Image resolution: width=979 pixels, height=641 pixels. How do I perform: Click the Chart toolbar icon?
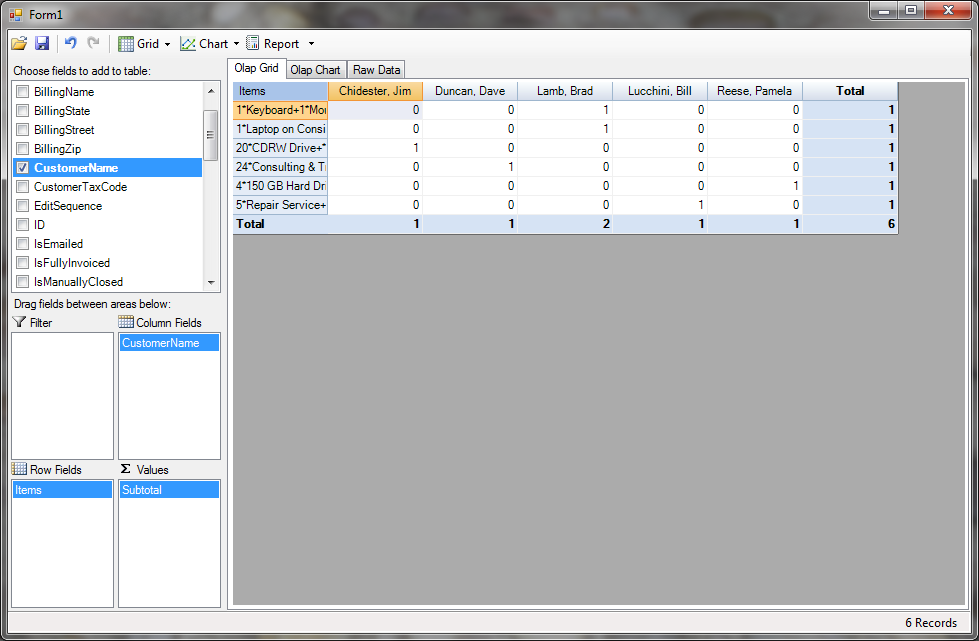tap(187, 43)
